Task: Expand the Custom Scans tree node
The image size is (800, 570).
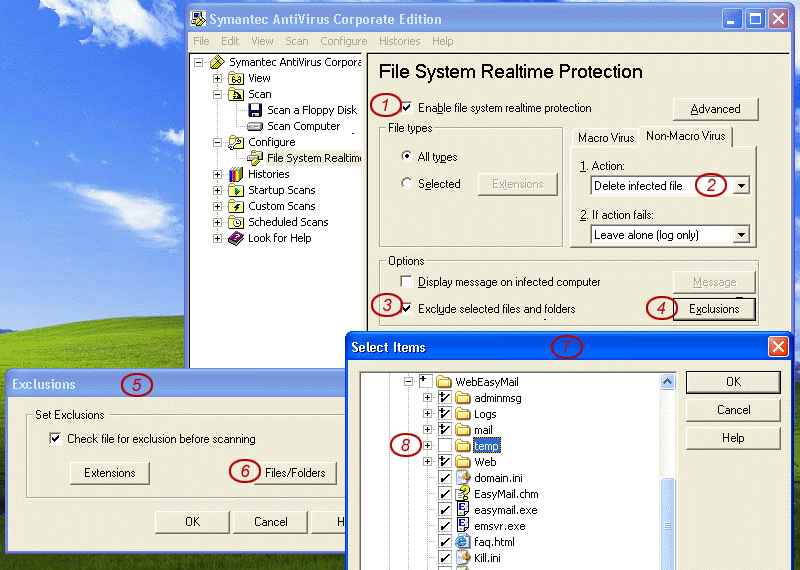Action: click(217, 206)
